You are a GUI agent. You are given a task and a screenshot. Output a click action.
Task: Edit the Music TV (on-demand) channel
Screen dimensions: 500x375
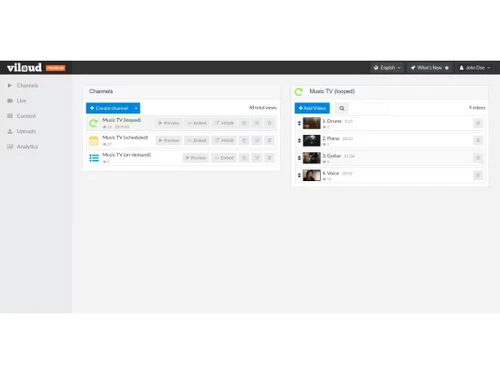[x=257, y=158]
